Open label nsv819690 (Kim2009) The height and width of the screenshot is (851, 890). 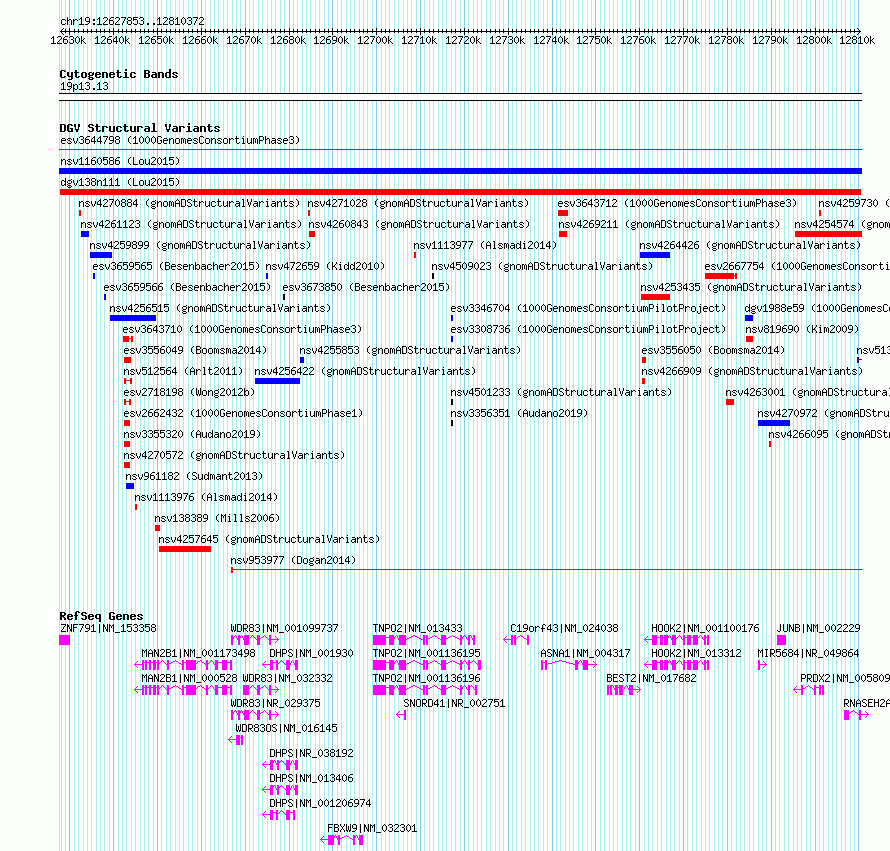(x=802, y=329)
